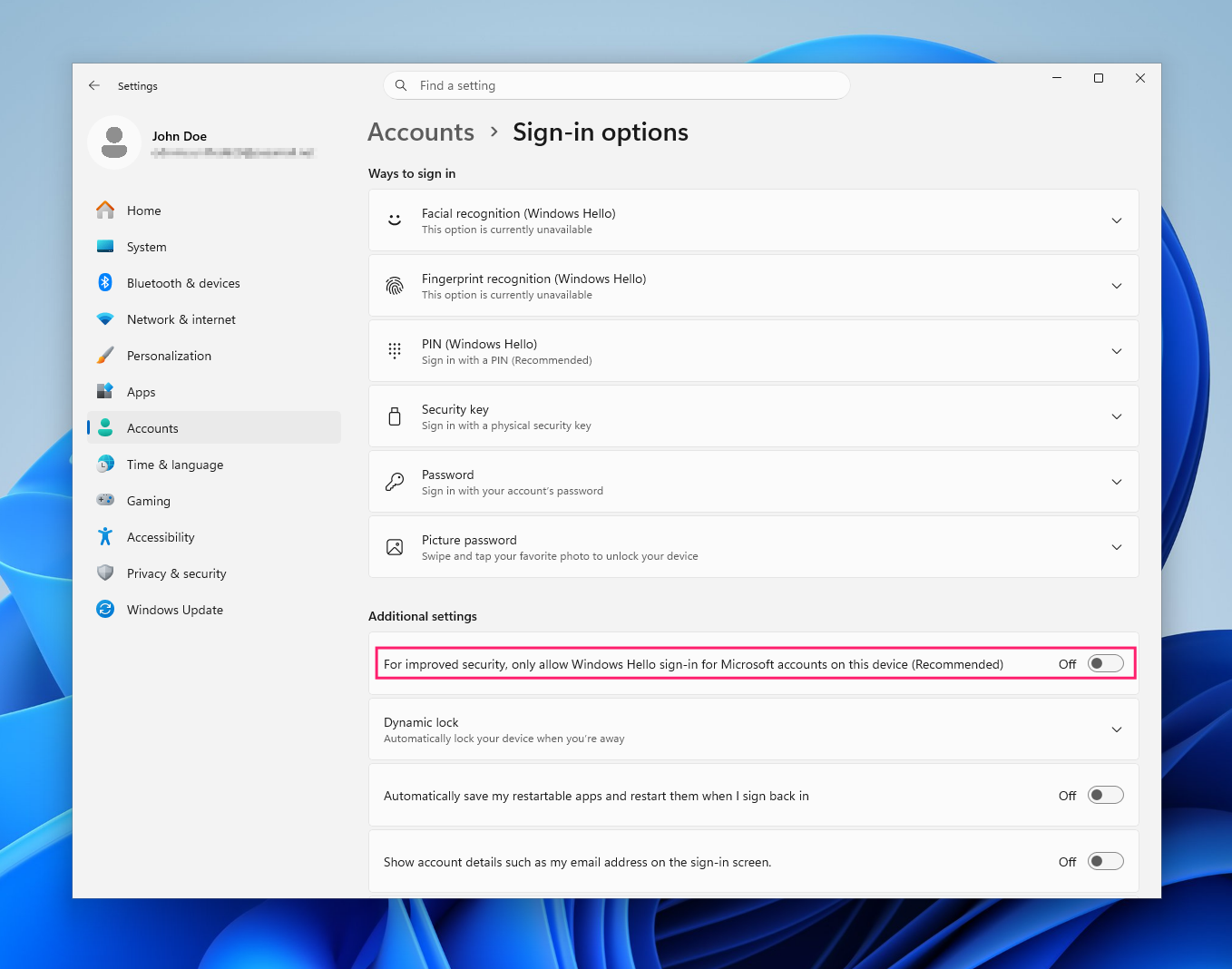Image resolution: width=1232 pixels, height=969 pixels.
Task: Expand Fingerprint recognition chevron
Action: coord(1117,286)
